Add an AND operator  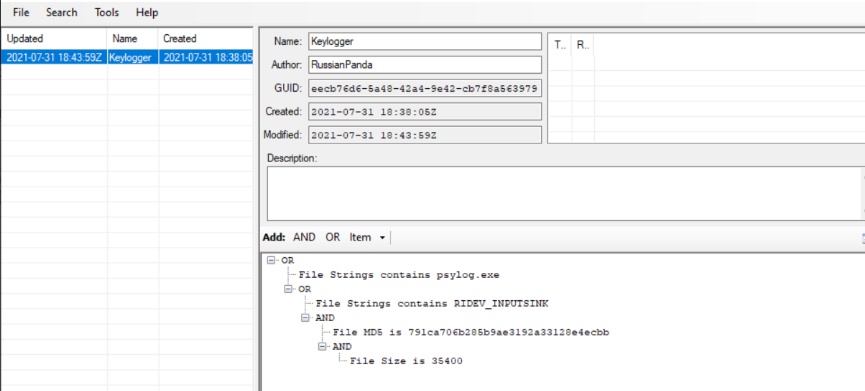(x=304, y=238)
